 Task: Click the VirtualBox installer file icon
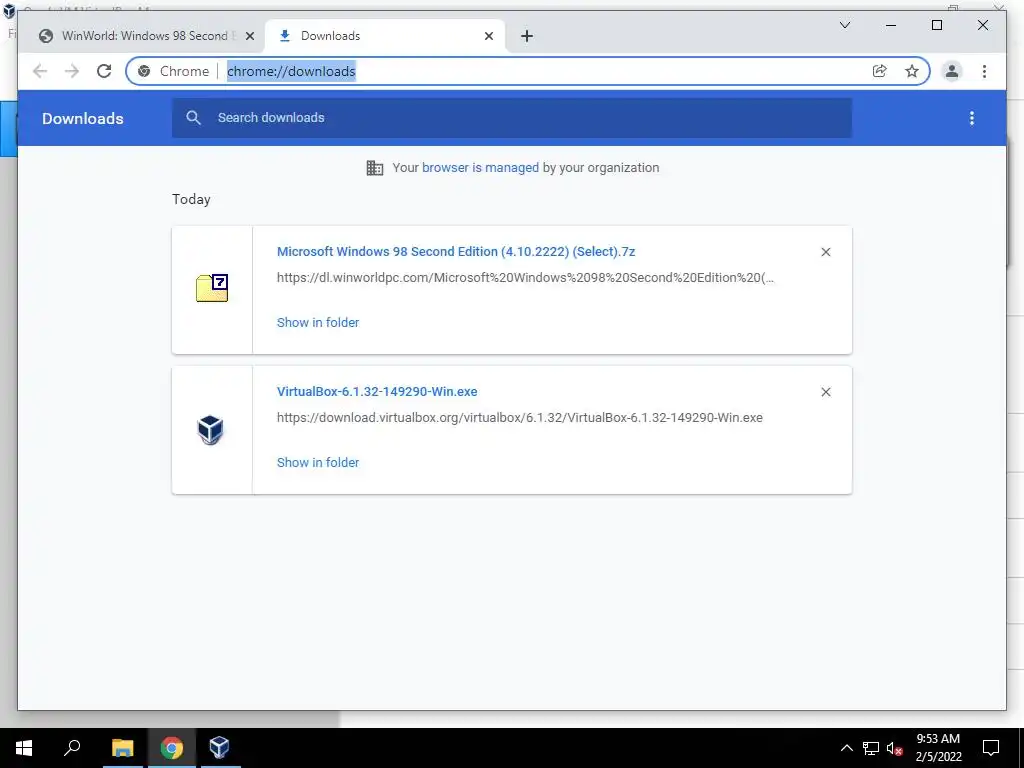click(210, 429)
